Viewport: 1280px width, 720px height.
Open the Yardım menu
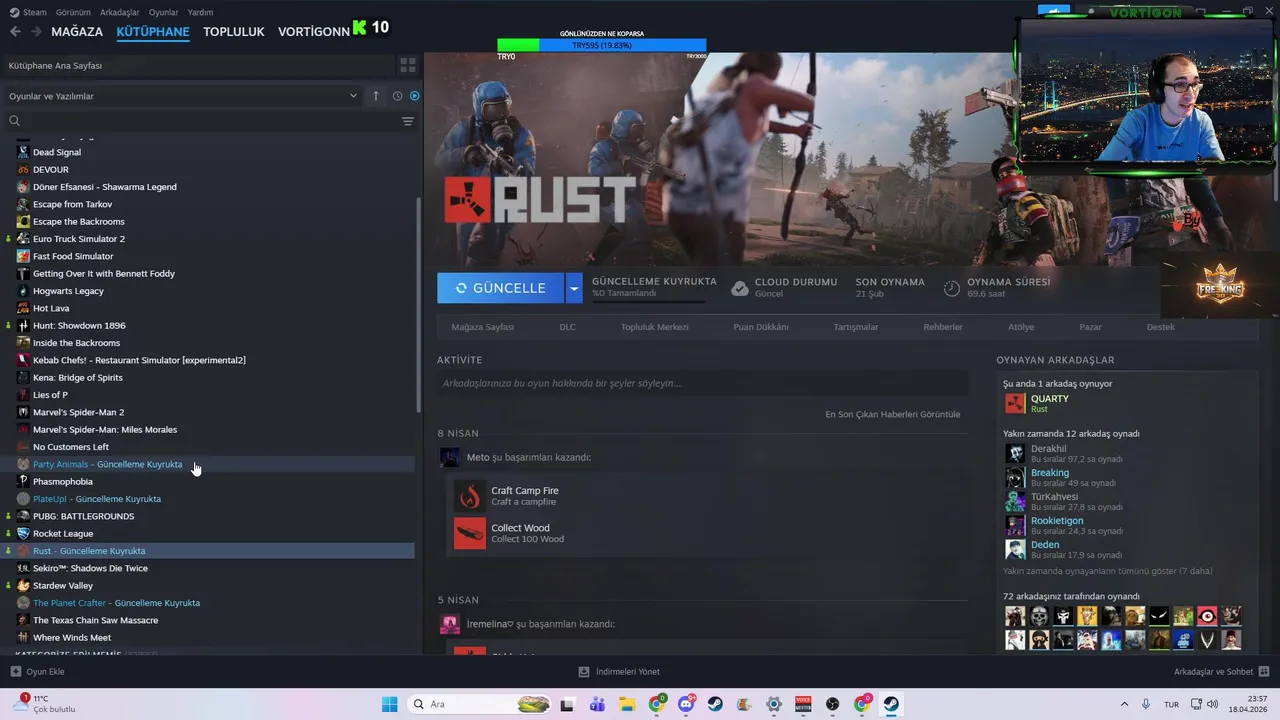[200, 12]
